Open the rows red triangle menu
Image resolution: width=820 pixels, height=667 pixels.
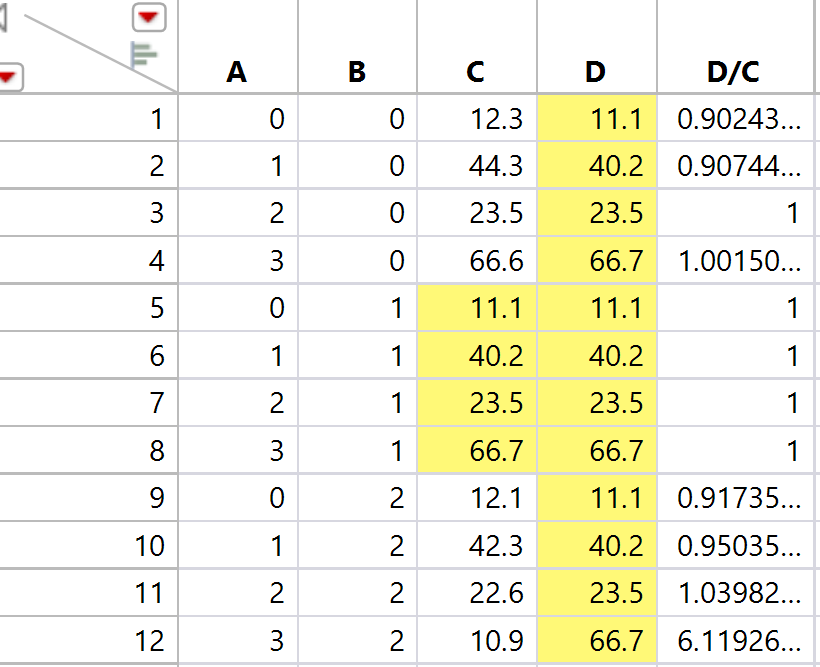point(9,77)
